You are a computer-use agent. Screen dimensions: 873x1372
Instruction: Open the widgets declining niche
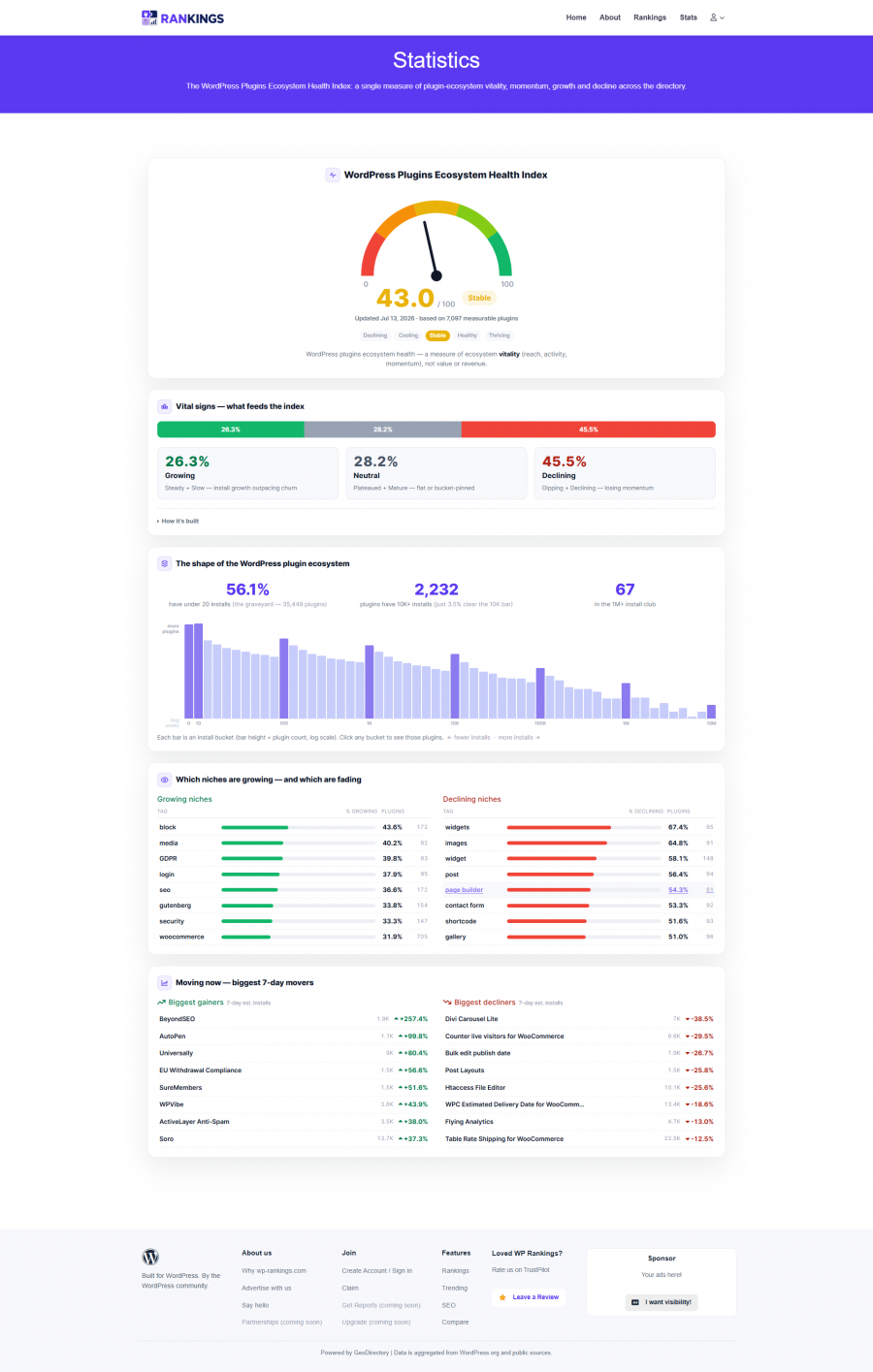[579, 827]
